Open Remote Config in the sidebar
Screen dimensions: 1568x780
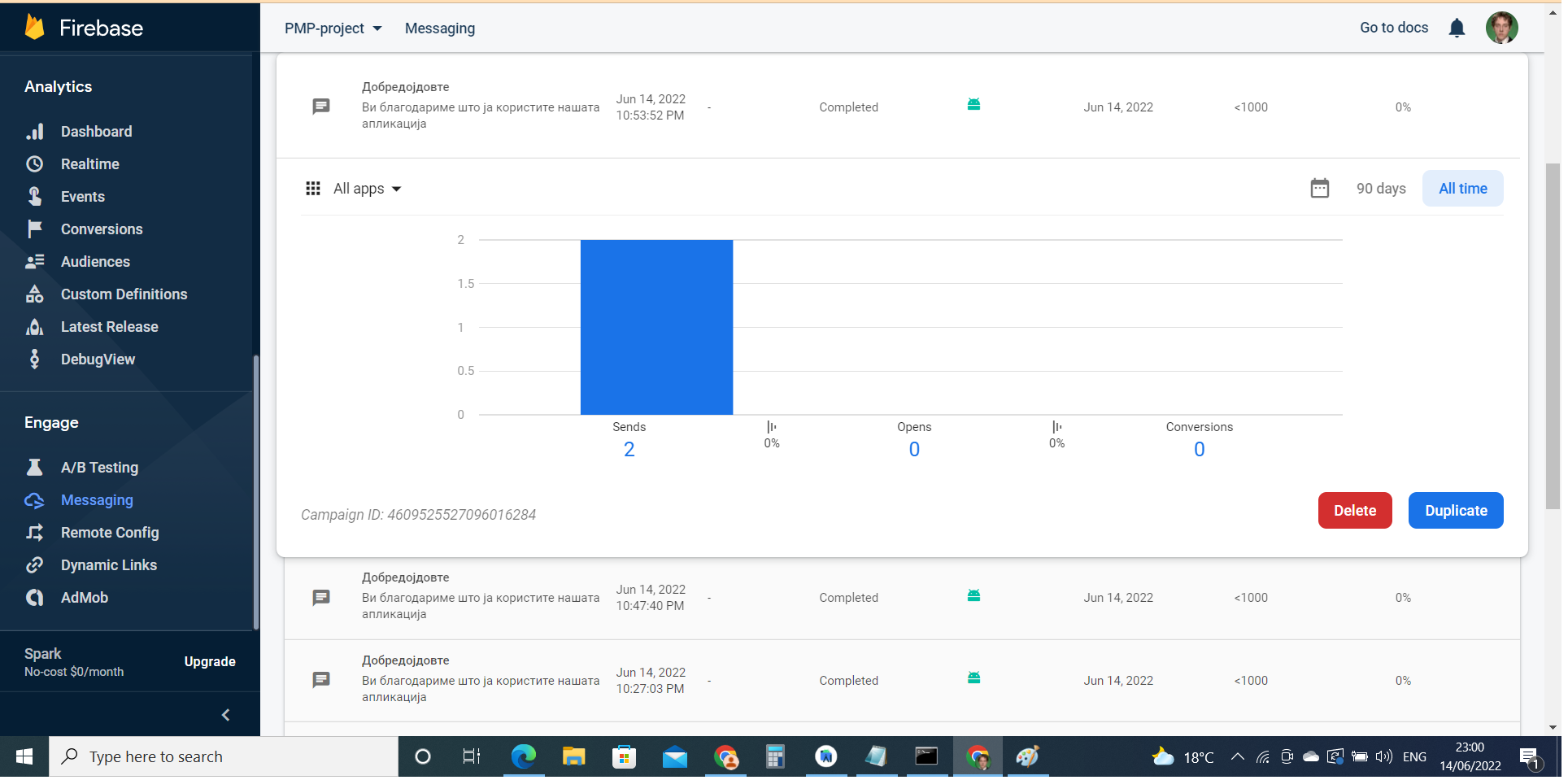pos(110,533)
